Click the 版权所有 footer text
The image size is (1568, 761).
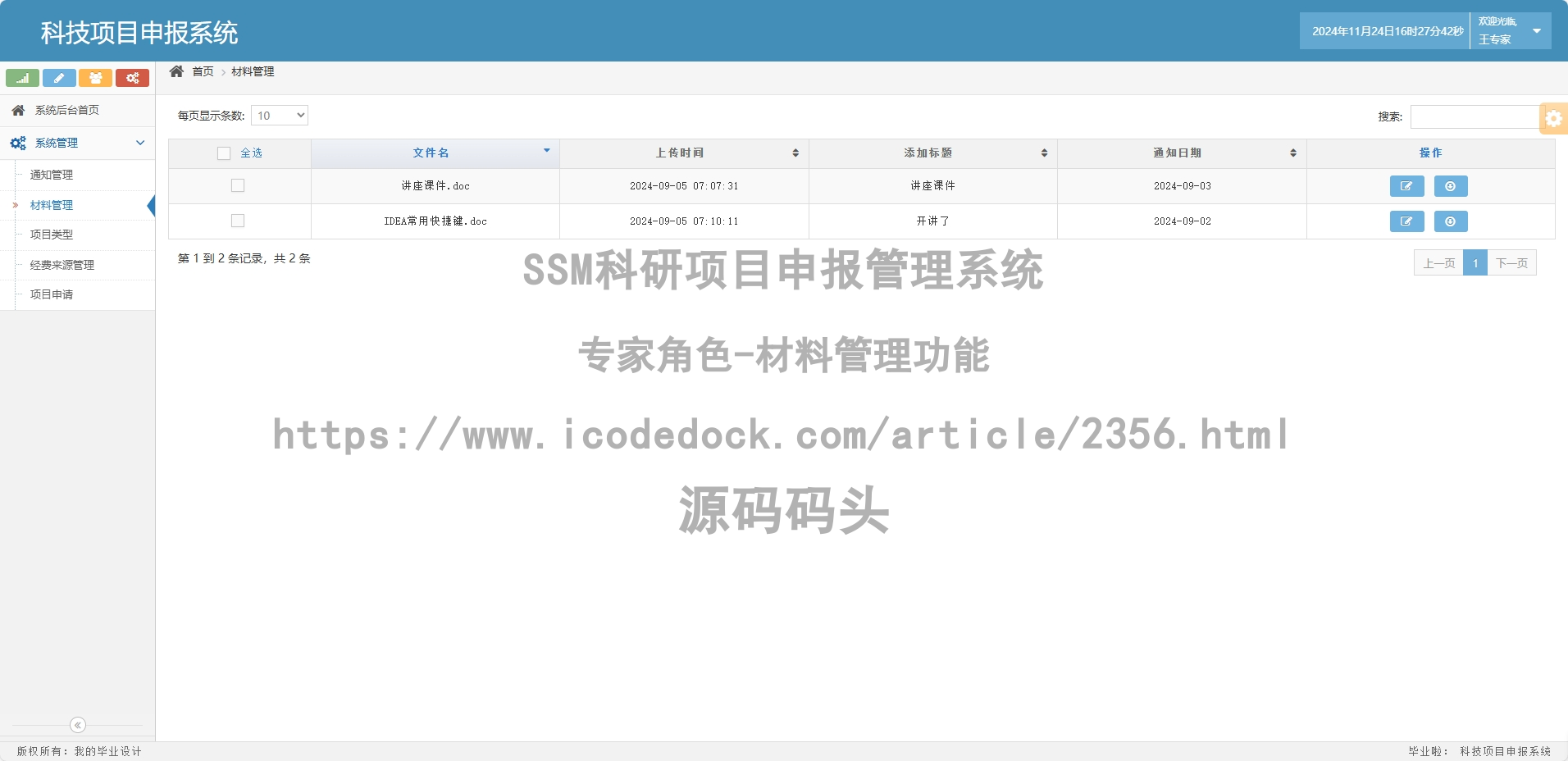pyautogui.click(x=79, y=751)
